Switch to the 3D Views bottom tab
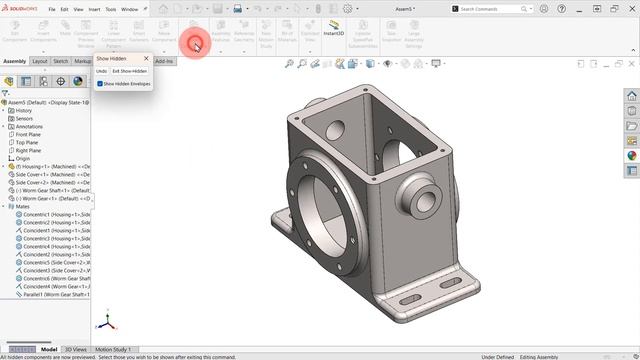 (x=76, y=349)
